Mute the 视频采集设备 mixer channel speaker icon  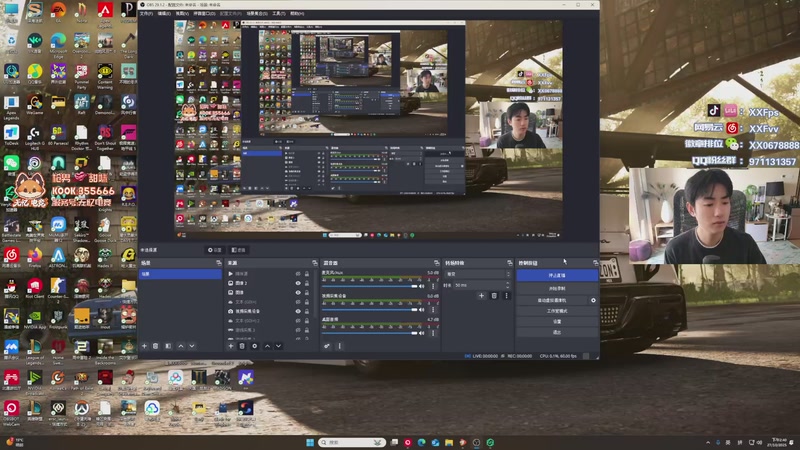pyautogui.click(x=422, y=310)
